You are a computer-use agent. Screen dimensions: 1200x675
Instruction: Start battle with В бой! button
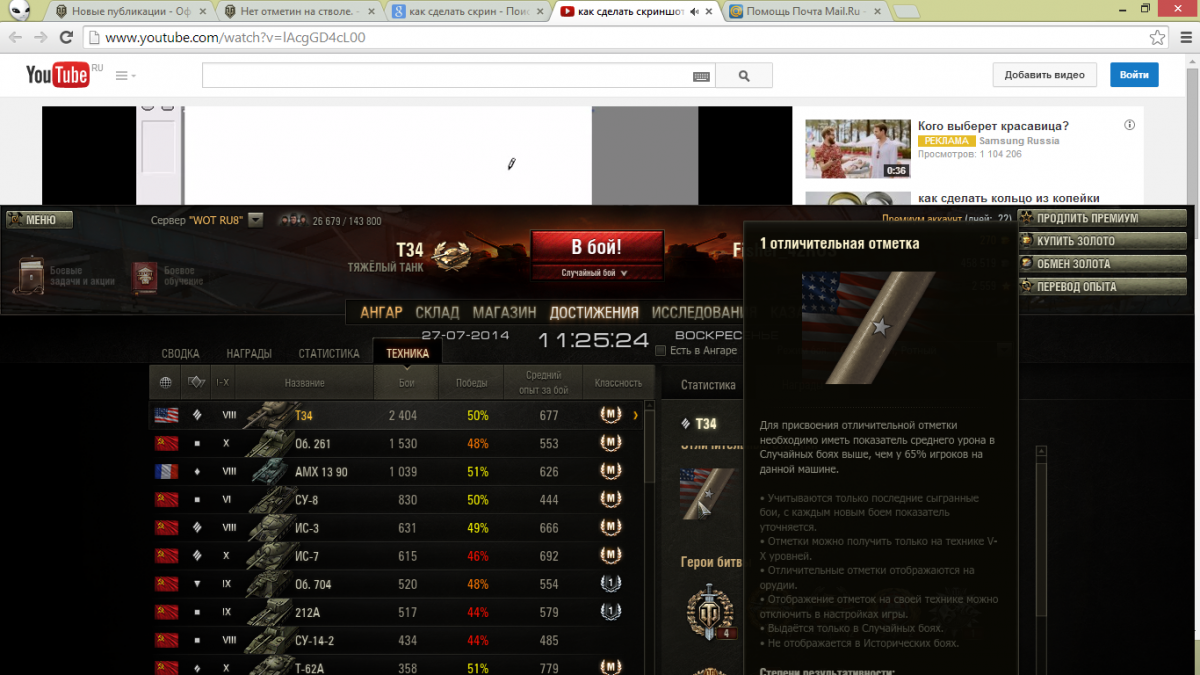(597, 247)
